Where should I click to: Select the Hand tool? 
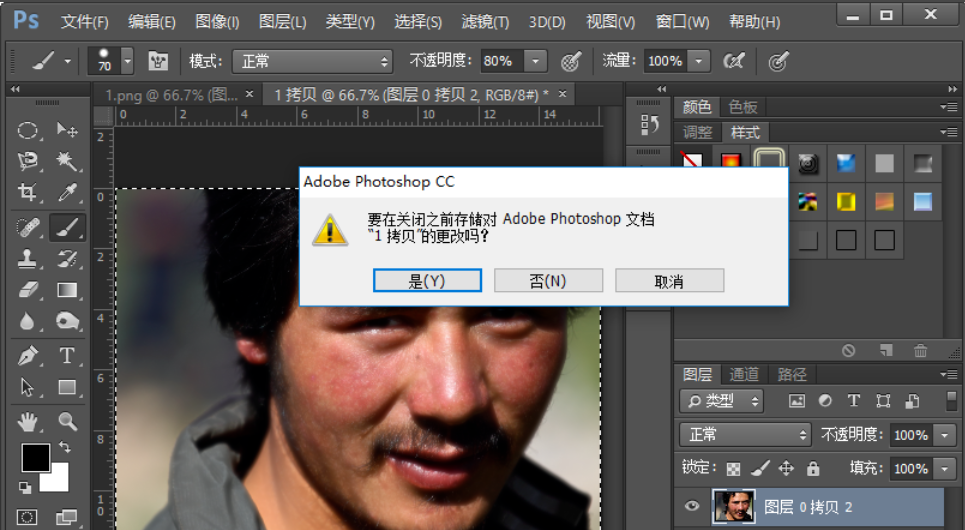coord(28,422)
